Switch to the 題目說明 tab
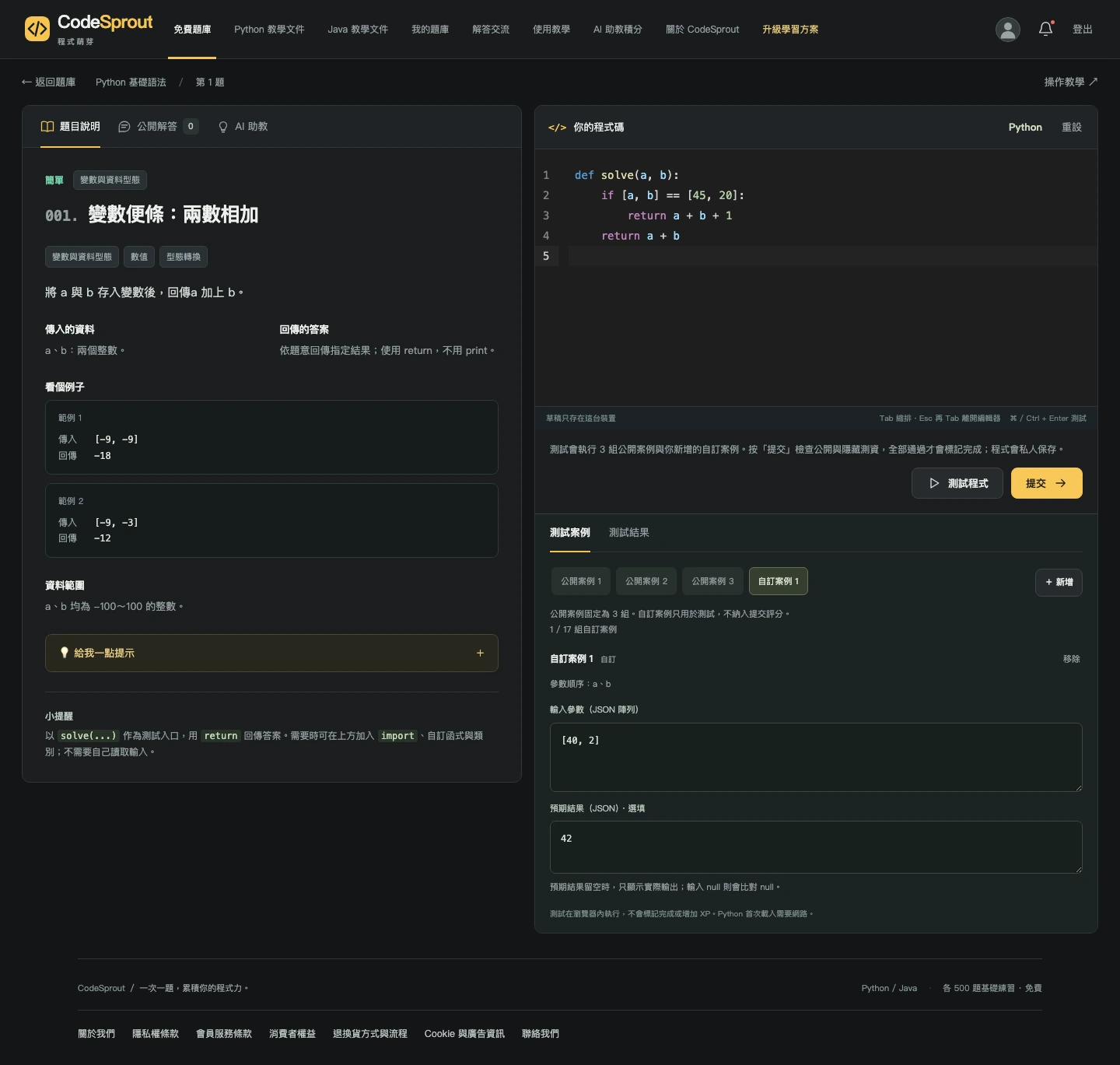 [x=70, y=127]
